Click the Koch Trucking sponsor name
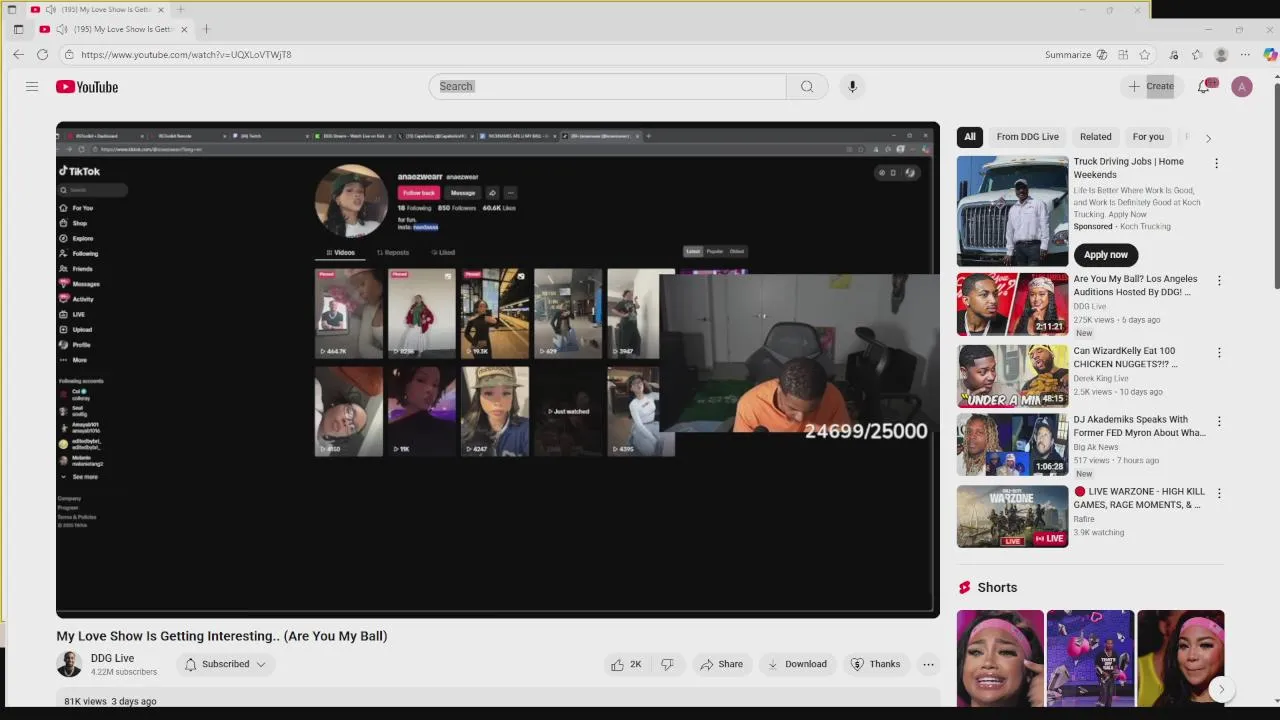 (x=1145, y=227)
